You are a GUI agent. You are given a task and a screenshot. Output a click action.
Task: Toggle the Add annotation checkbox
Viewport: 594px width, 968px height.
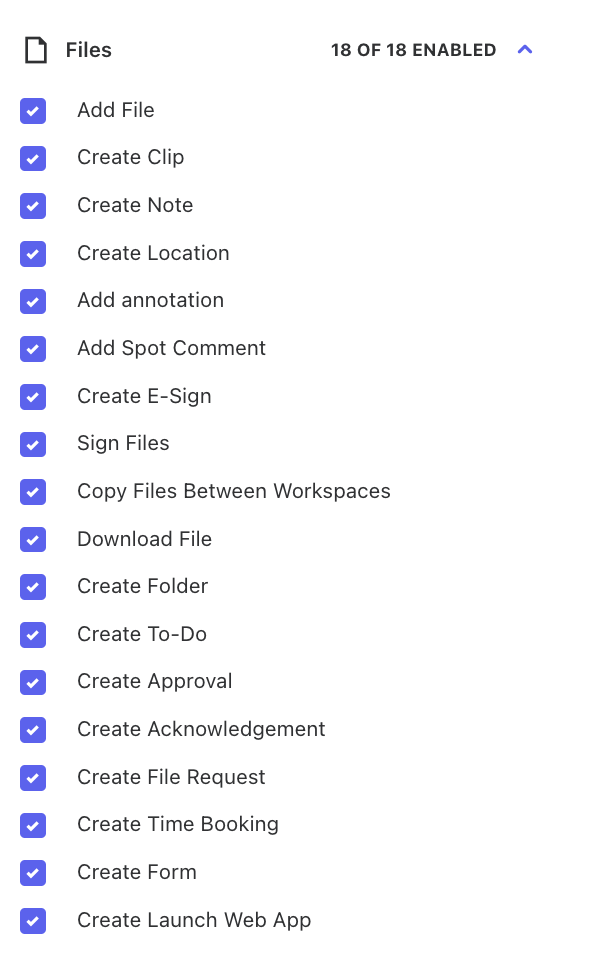coord(33,301)
